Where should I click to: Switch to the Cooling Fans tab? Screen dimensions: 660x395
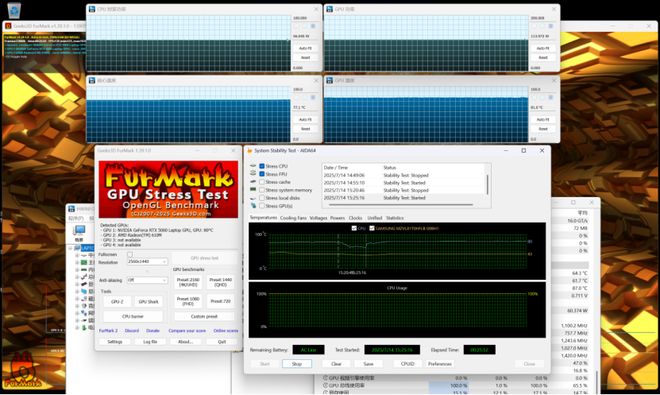(x=293, y=218)
